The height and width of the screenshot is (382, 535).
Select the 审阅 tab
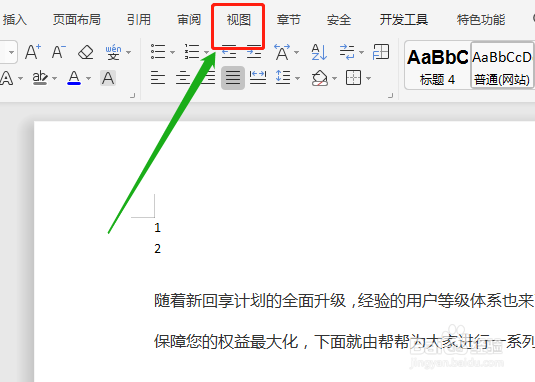189,20
